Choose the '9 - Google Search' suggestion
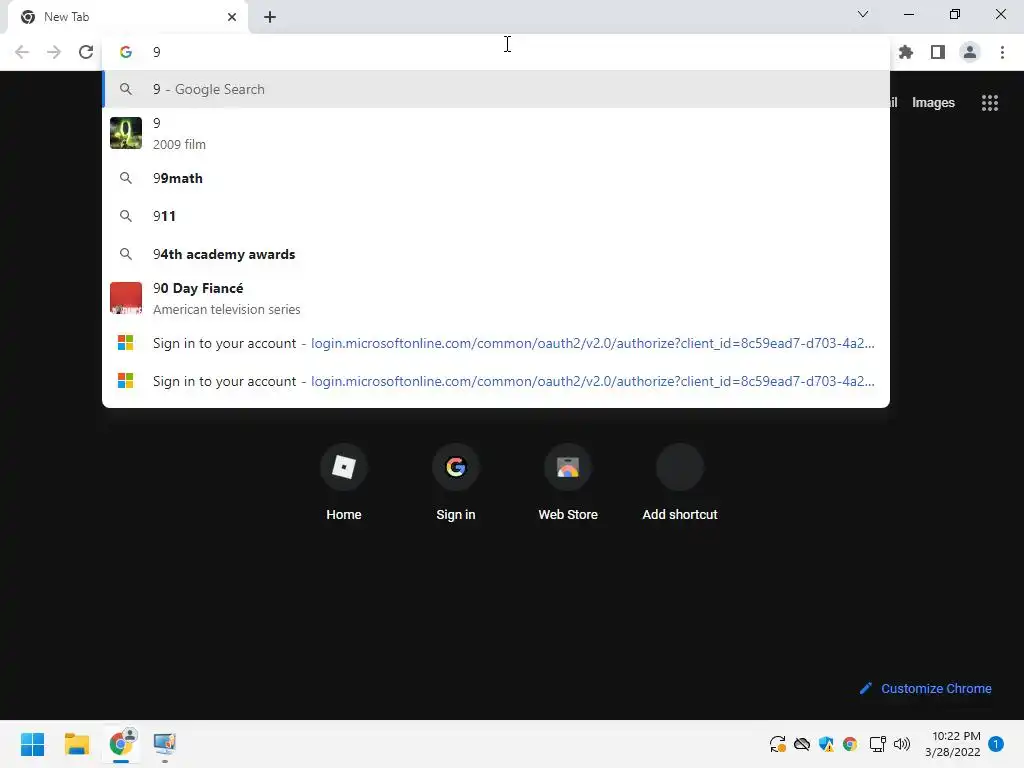1024x768 pixels. click(x=496, y=89)
